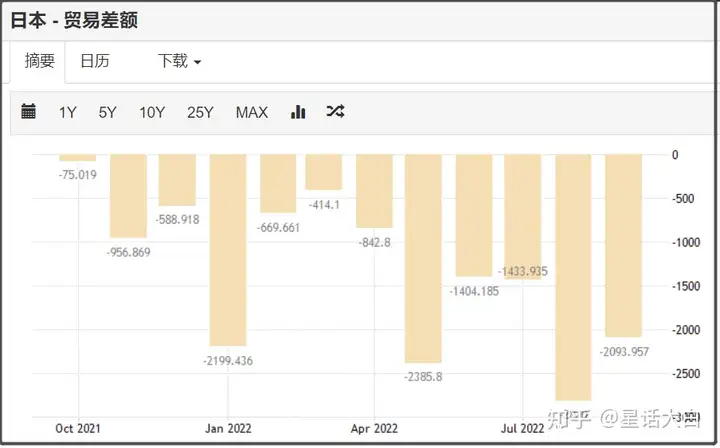Click the January 2022 bar showing -2199.436
Viewport: 720px width, 448px height.
[x=227, y=250]
